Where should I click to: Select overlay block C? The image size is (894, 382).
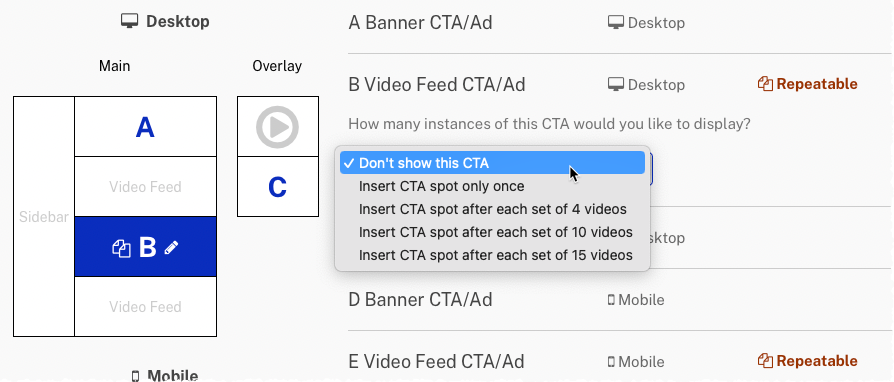point(278,187)
